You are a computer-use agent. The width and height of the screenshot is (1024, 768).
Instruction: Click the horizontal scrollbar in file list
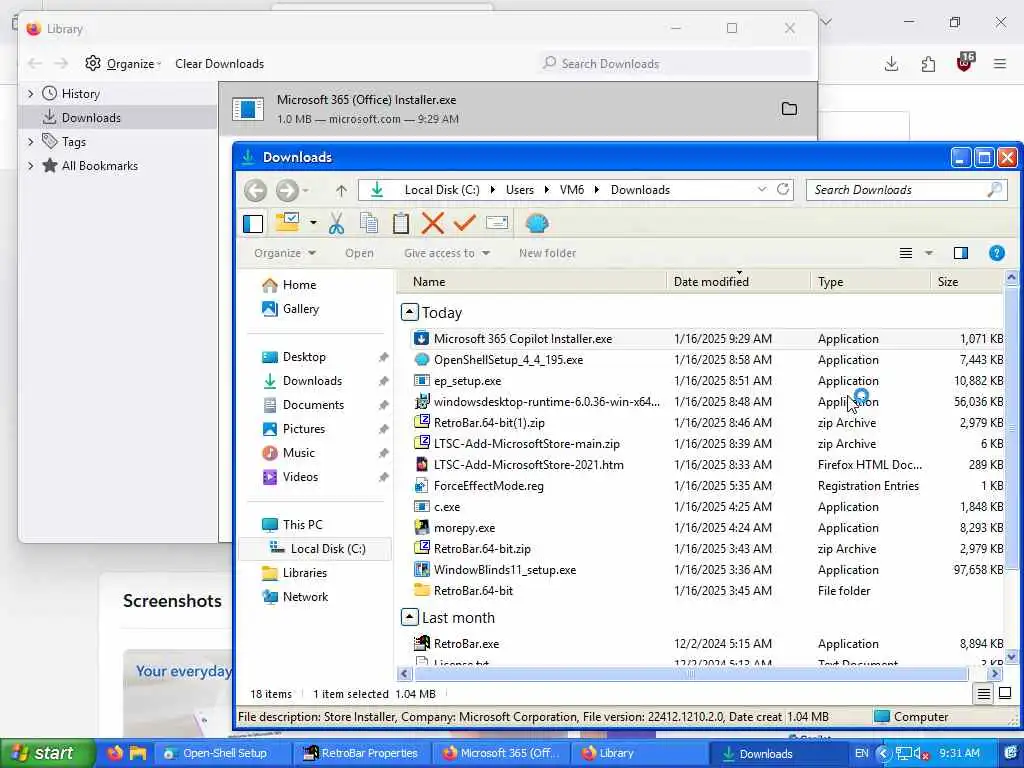click(x=690, y=673)
